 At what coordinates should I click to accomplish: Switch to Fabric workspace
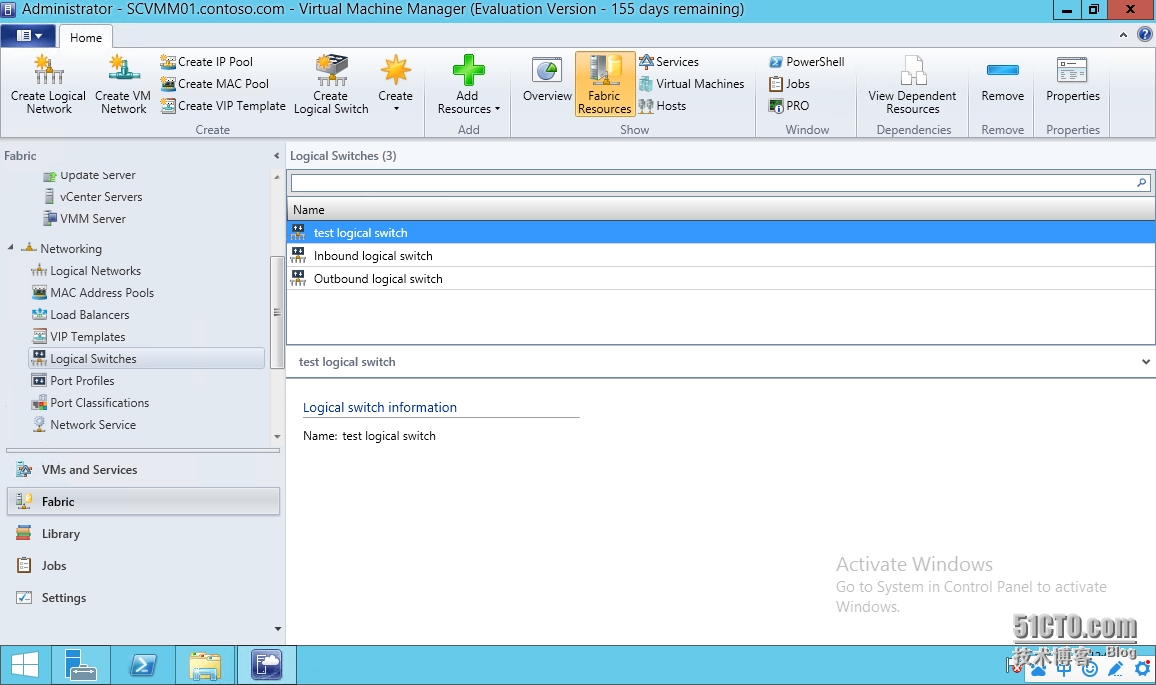(143, 501)
